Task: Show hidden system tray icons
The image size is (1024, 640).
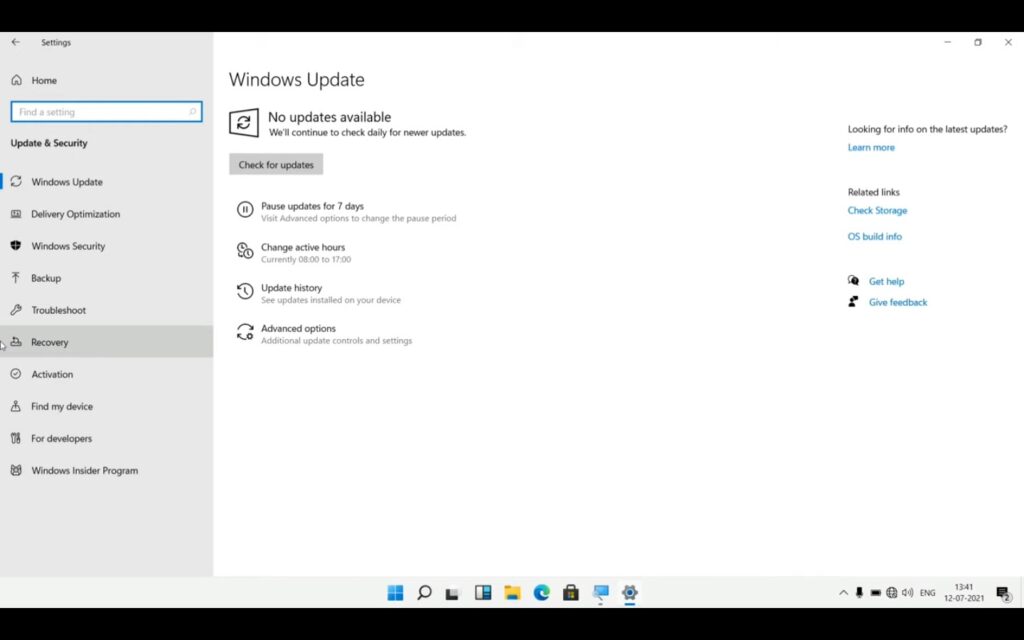Action: coord(843,593)
